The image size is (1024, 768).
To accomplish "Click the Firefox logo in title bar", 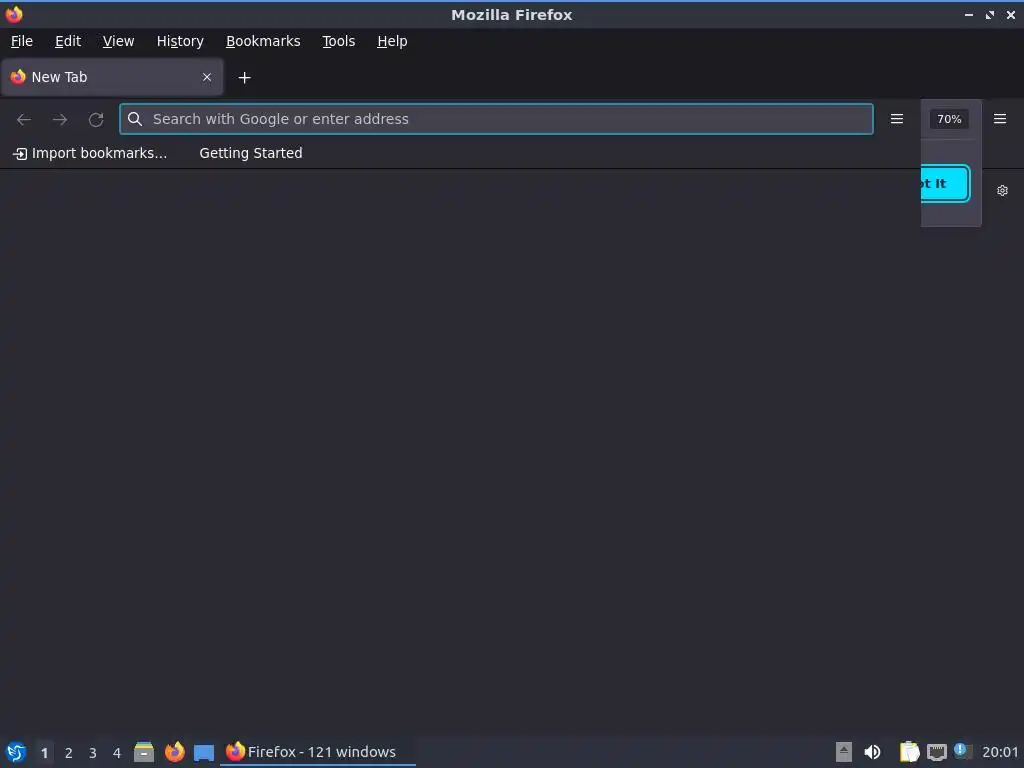I will pos(14,14).
